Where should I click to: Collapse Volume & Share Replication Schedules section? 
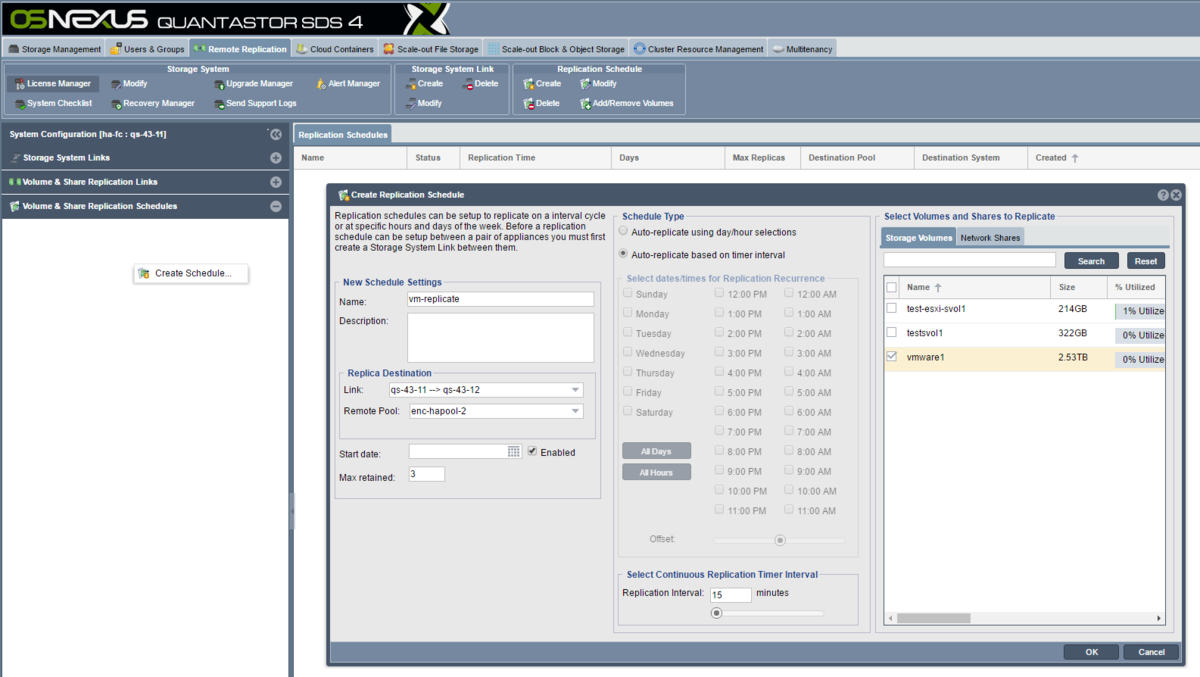275,206
